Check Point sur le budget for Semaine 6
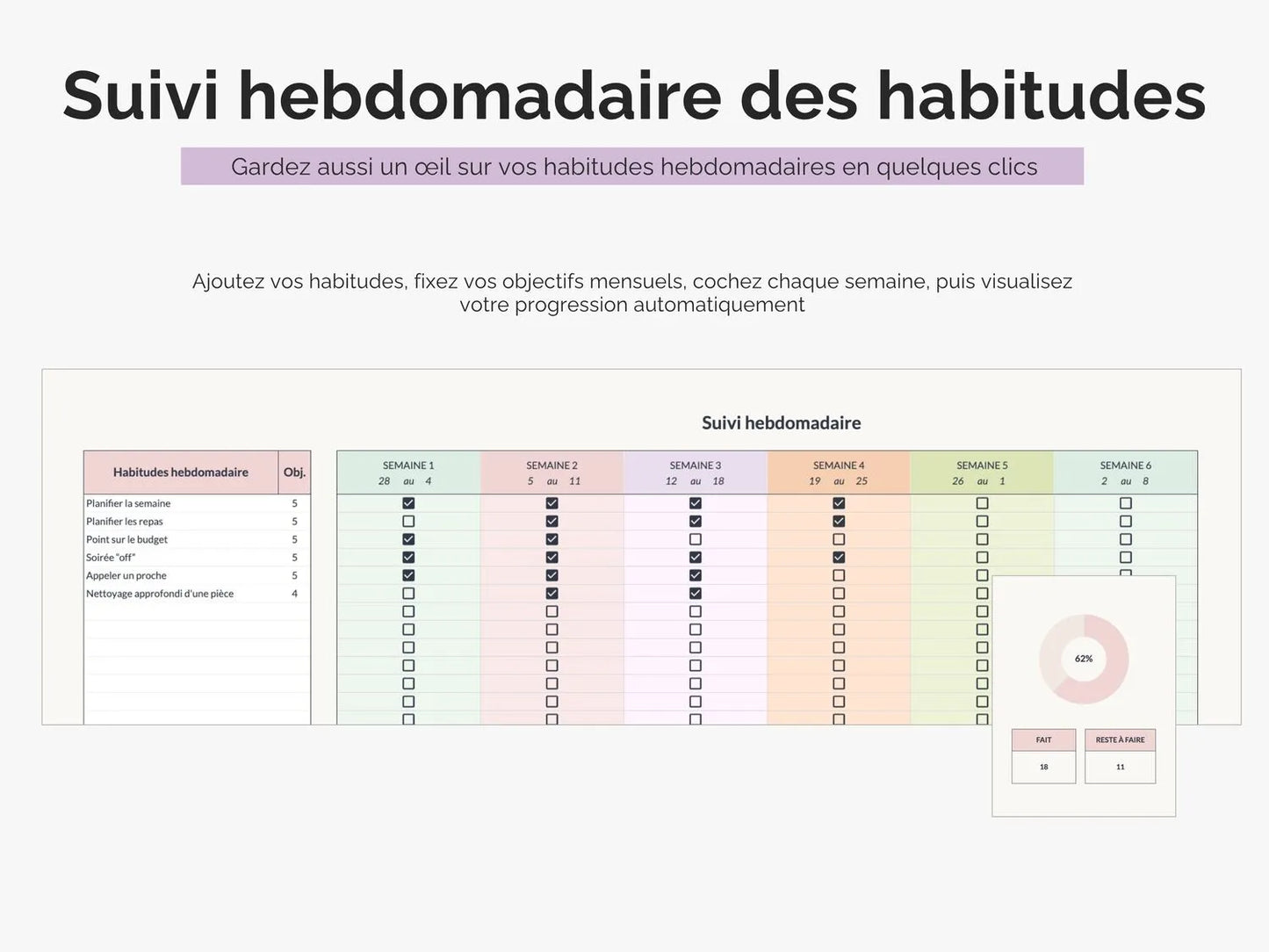 point(1126,539)
